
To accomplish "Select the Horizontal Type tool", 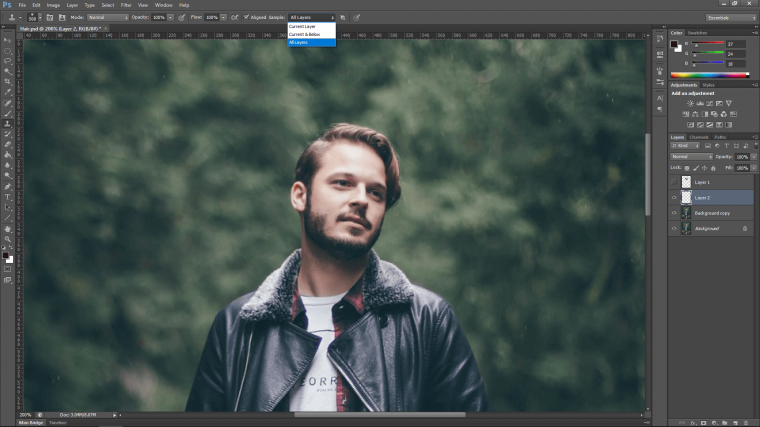I will pos(7,197).
